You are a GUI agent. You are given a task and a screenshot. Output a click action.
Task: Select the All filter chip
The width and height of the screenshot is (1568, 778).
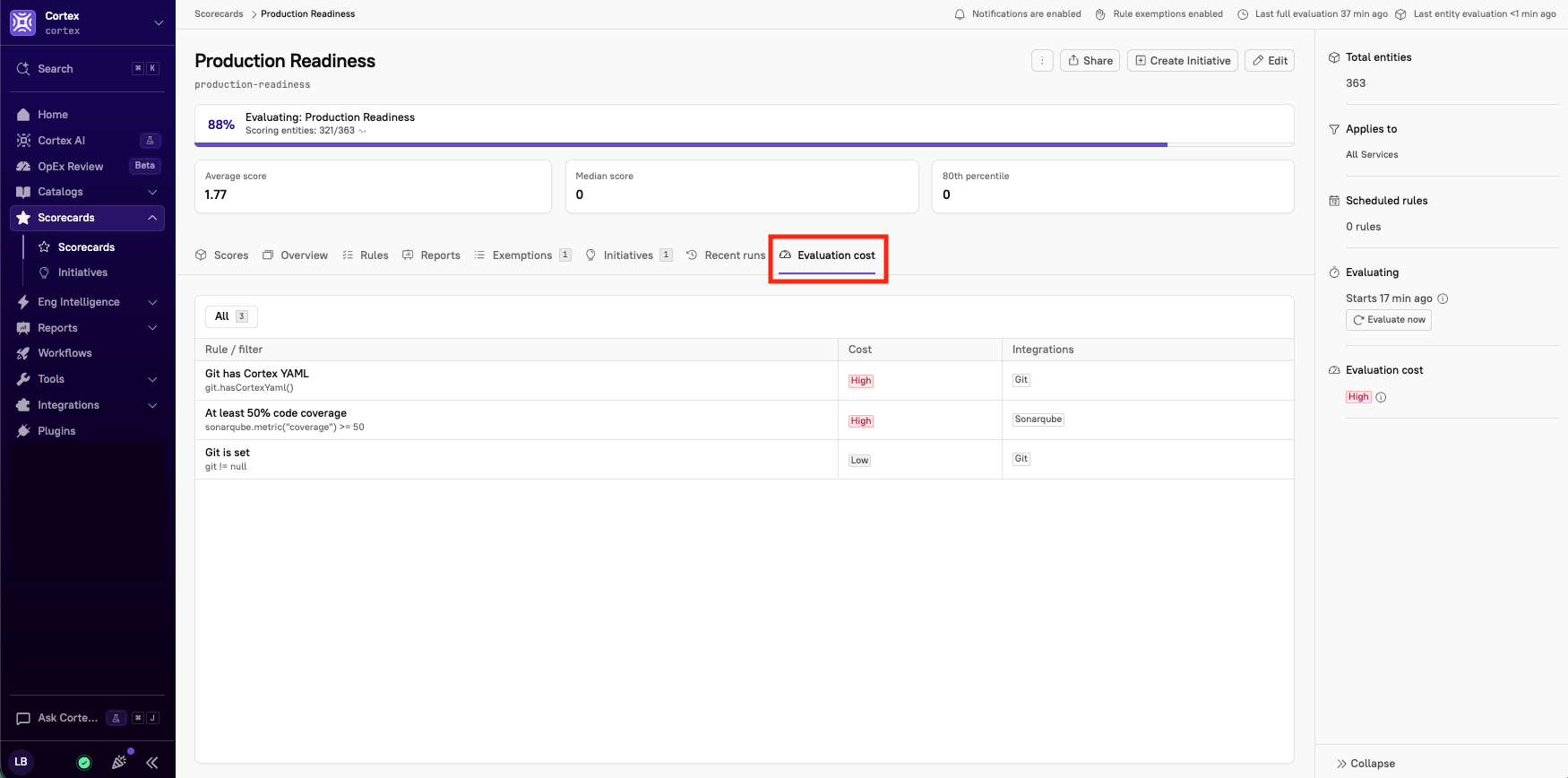point(231,316)
